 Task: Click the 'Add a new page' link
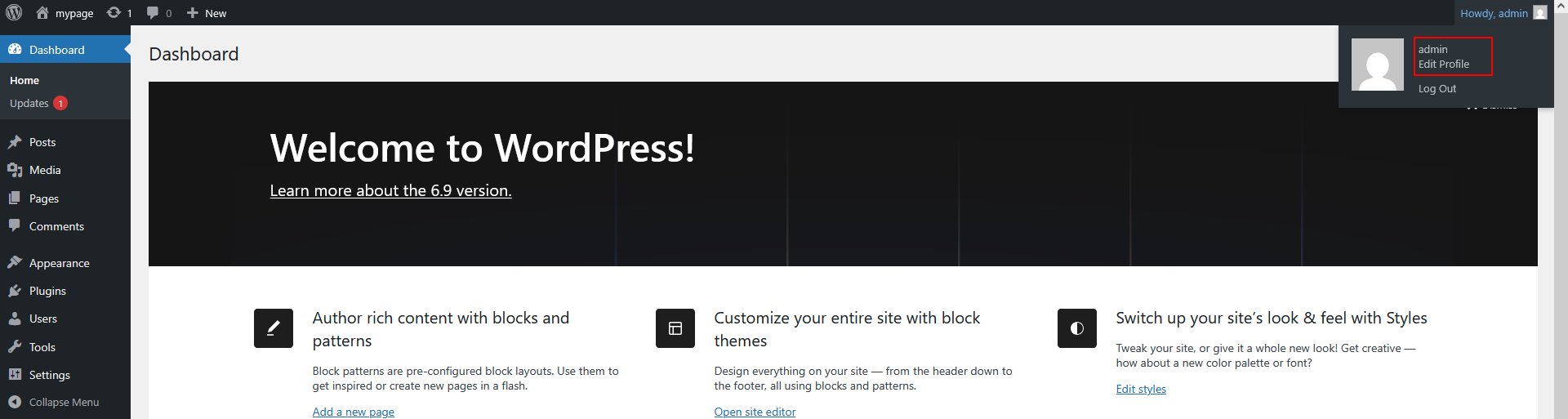tap(353, 412)
